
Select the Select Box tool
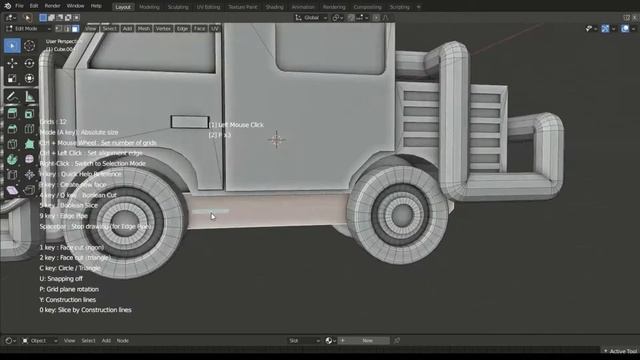[12, 46]
